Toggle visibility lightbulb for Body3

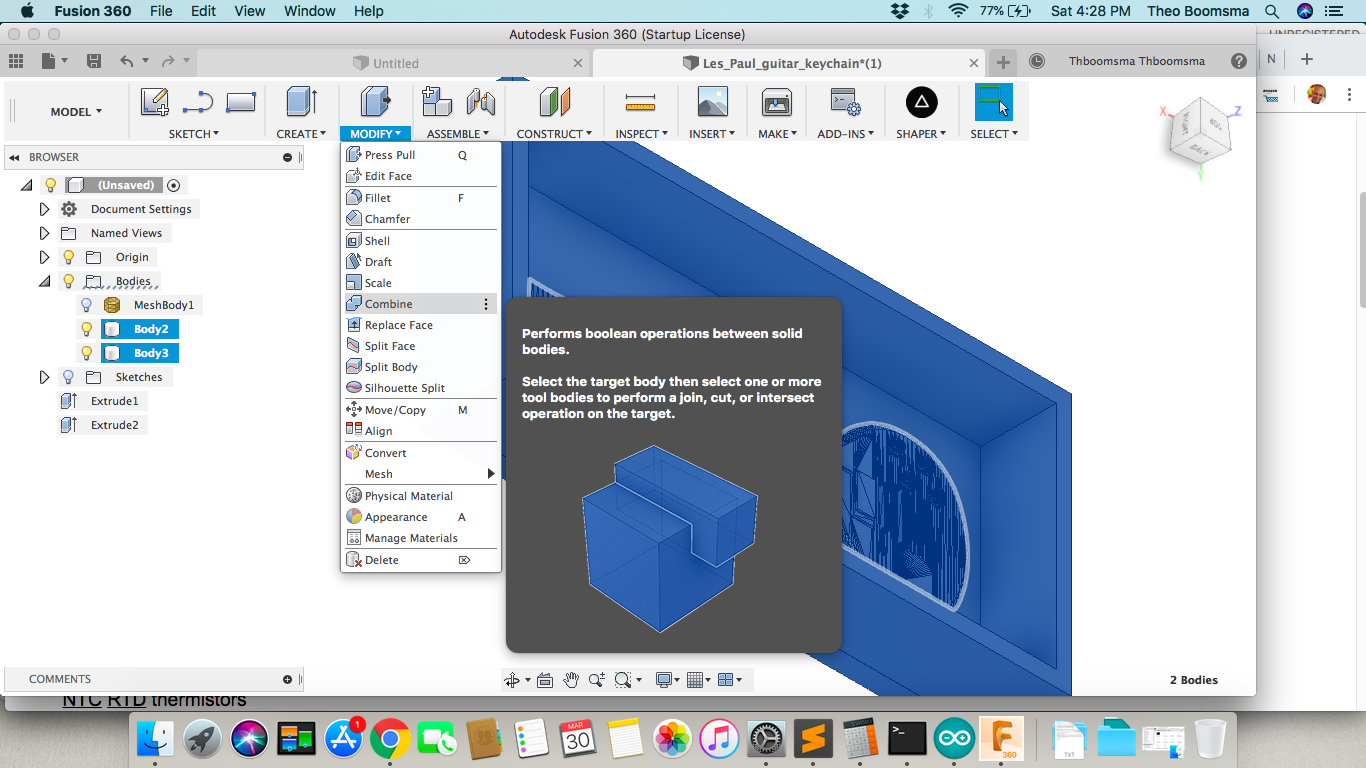[87, 353]
